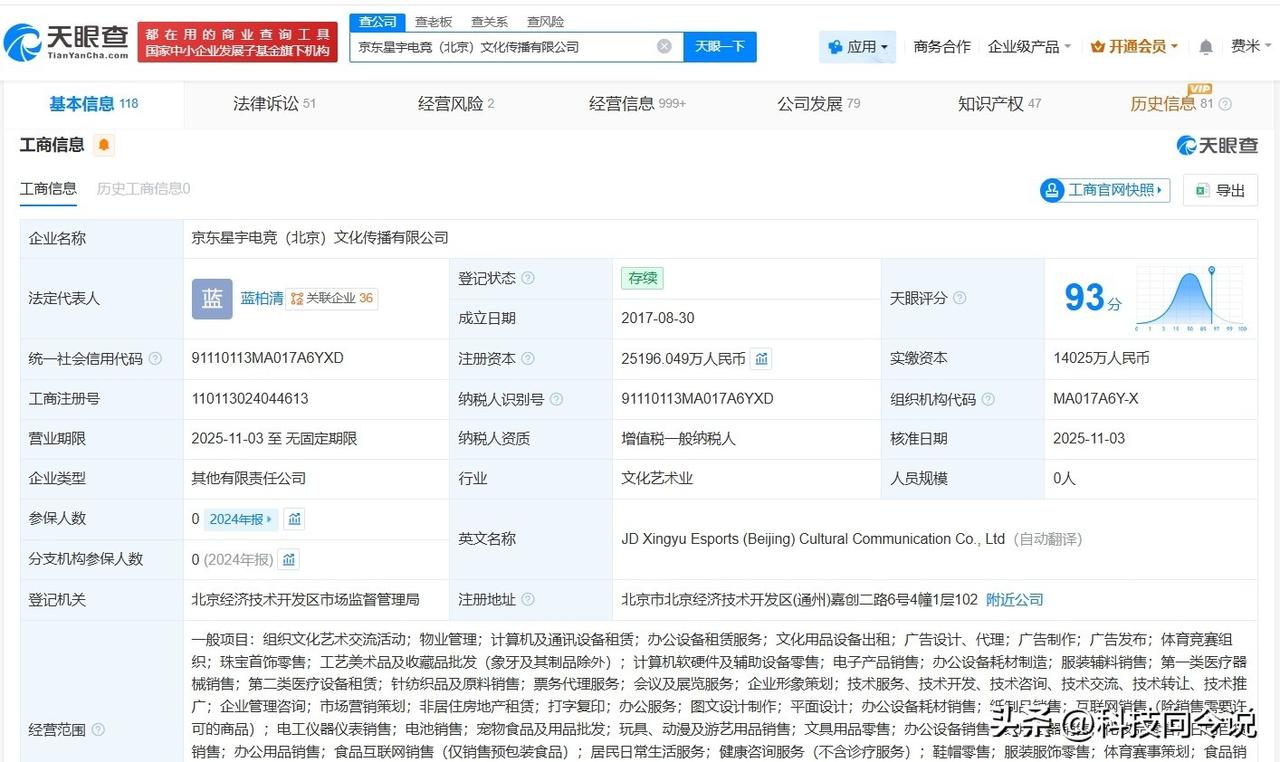The height and width of the screenshot is (762, 1280).
Task: Click the 导出 export button
Action: [x=1220, y=190]
